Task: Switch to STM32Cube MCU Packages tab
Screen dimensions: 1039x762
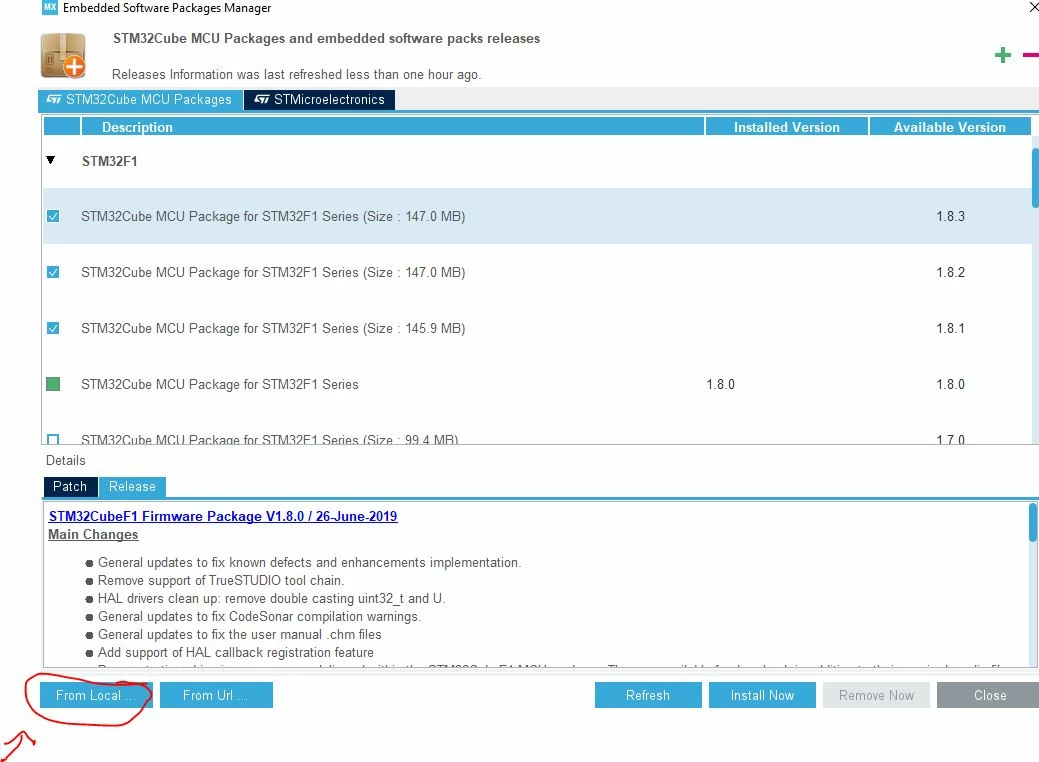Action: coord(140,99)
